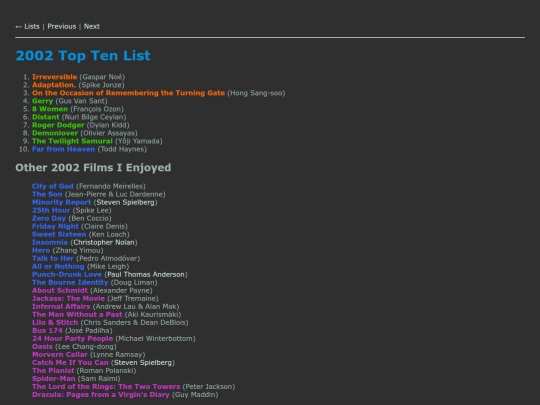
Task: Open the Spider-Man link
Action: [x=53, y=378]
